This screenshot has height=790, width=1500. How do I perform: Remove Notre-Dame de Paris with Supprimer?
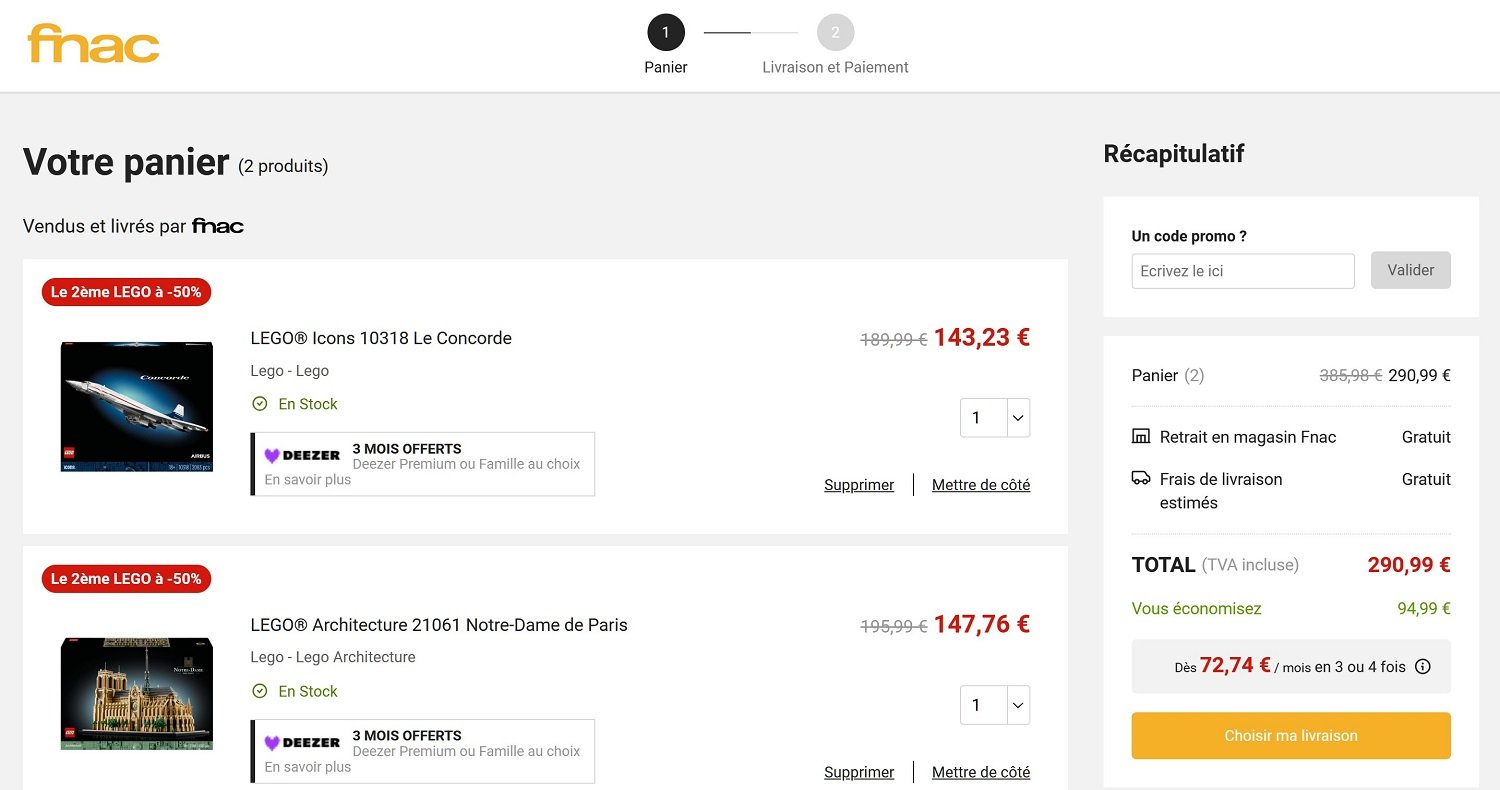[859, 772]
